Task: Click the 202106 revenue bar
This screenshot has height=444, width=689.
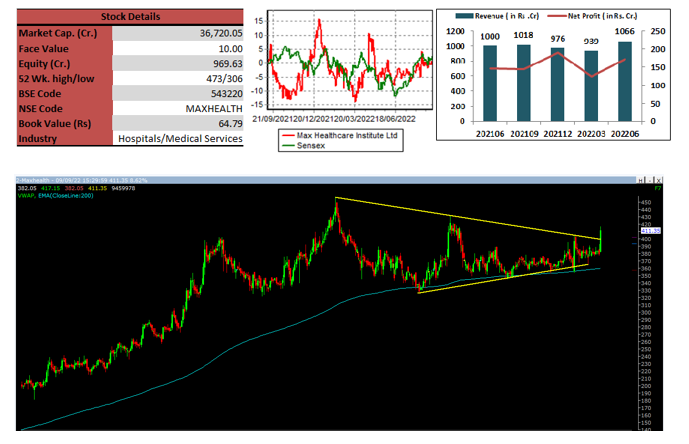Action: tap(490, 83)
